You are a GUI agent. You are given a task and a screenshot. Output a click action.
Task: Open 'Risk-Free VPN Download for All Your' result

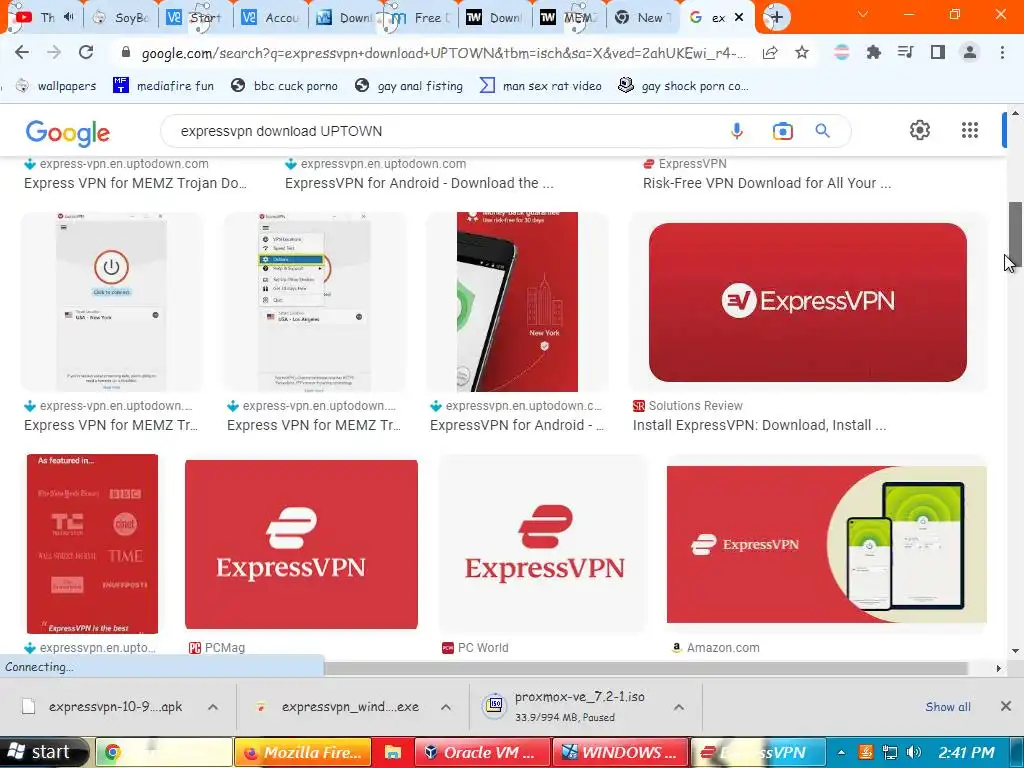767,184
